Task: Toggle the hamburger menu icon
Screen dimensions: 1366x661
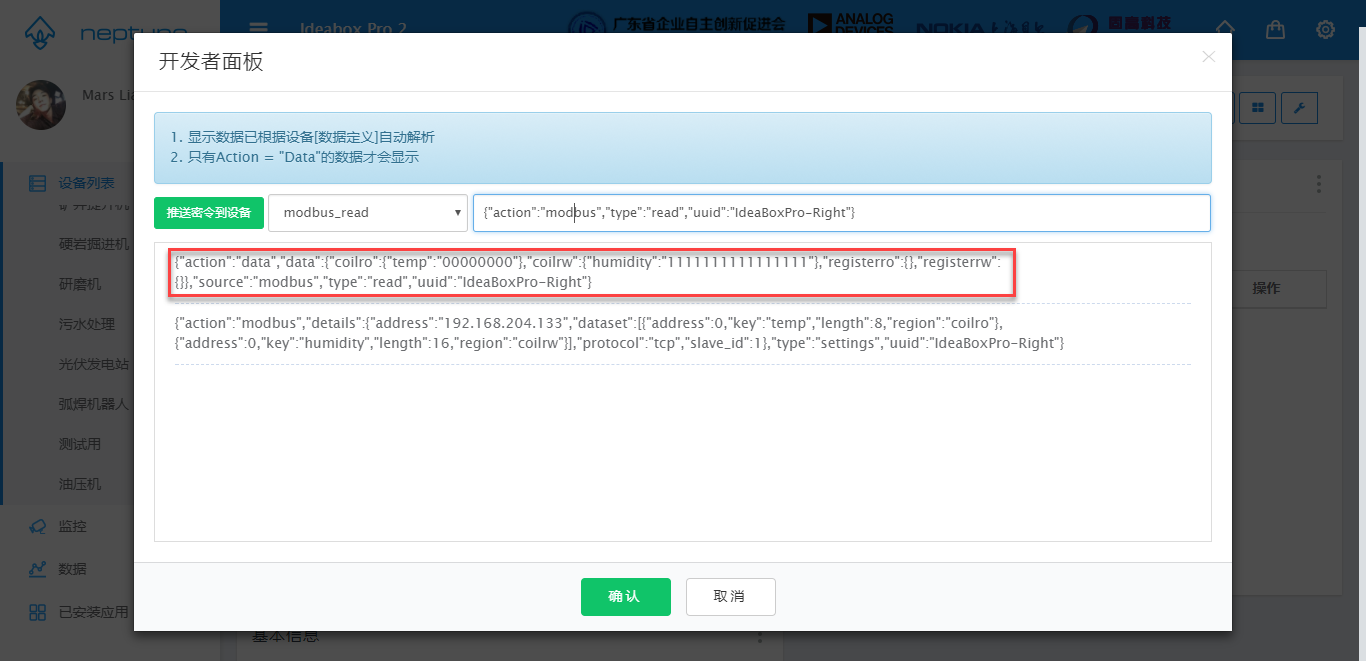Action: [x=258, y=29]
